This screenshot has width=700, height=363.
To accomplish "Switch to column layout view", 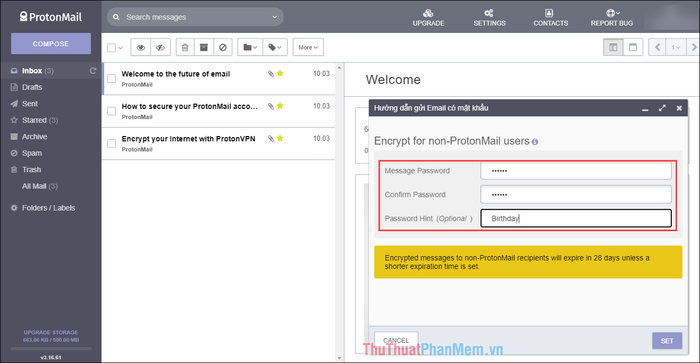I will 613,47.
